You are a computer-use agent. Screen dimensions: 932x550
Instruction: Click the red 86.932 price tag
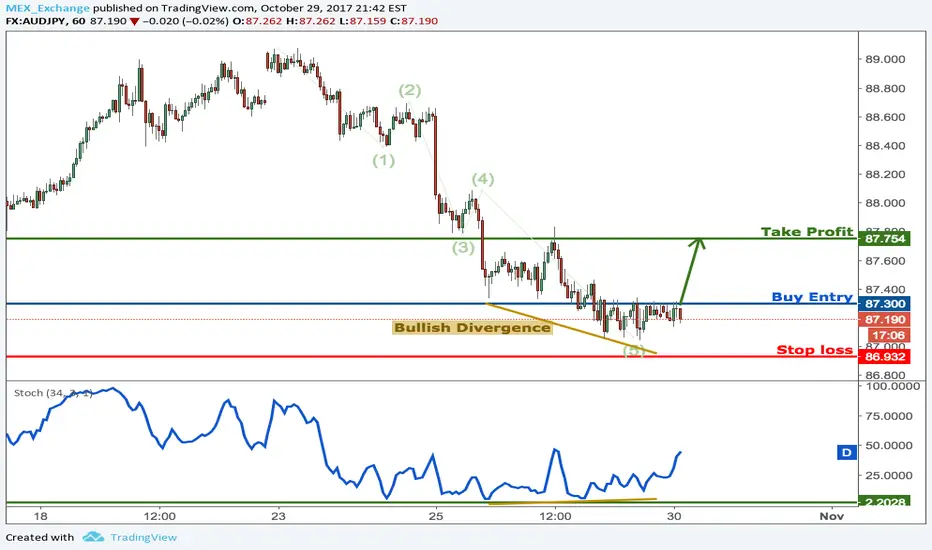884,357
